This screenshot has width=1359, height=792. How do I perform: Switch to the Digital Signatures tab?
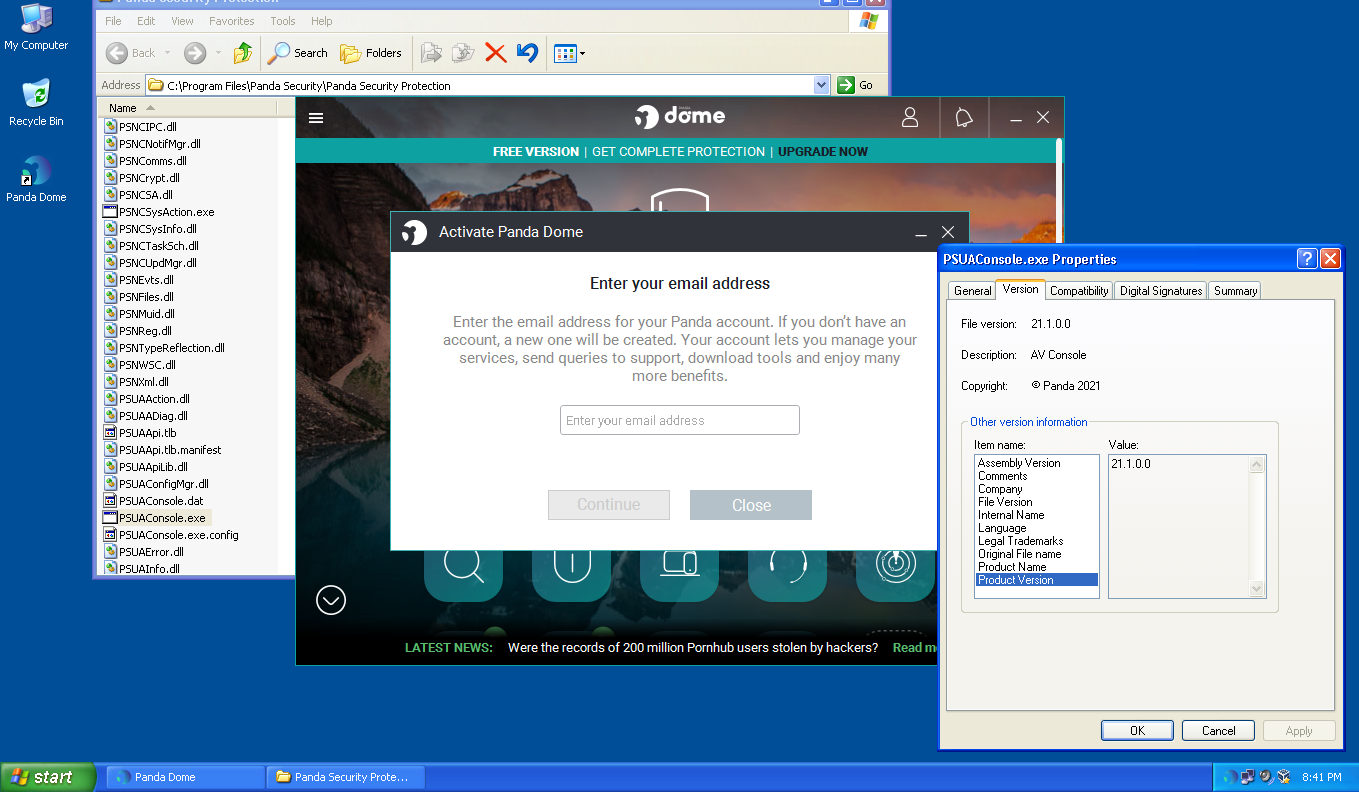click(x=1160, y=290)
